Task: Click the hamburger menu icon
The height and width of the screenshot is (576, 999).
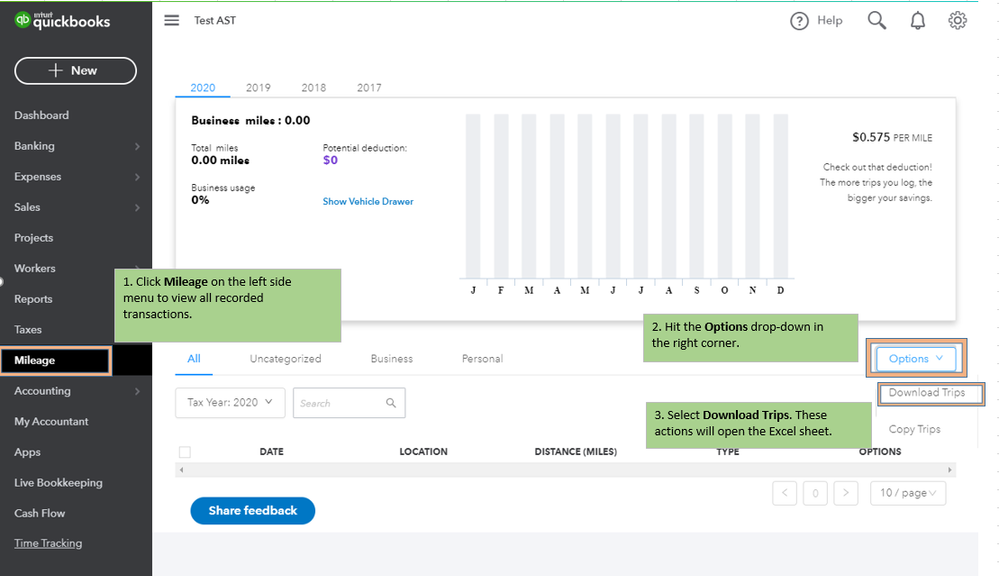Action: [172, 21]
